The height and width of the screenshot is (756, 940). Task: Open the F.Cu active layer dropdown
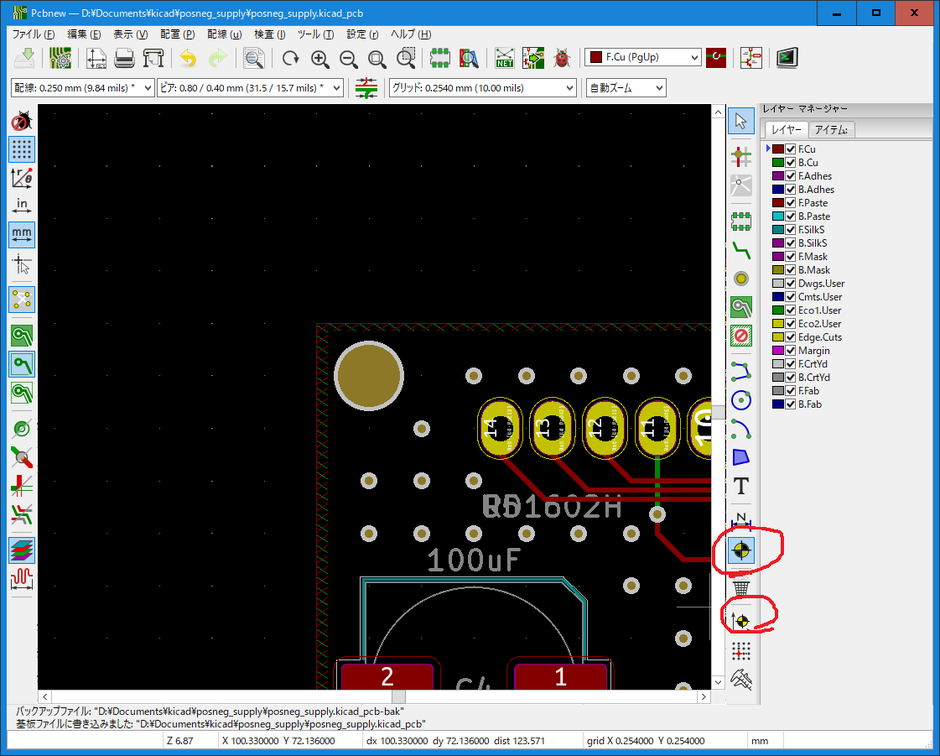click(x=643, y=58)
